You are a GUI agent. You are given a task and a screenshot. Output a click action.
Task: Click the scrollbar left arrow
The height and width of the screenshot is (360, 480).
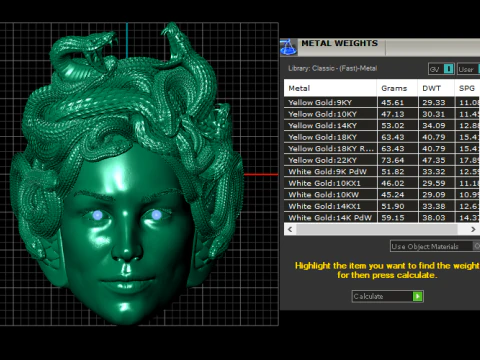click(x=290, y=229)
